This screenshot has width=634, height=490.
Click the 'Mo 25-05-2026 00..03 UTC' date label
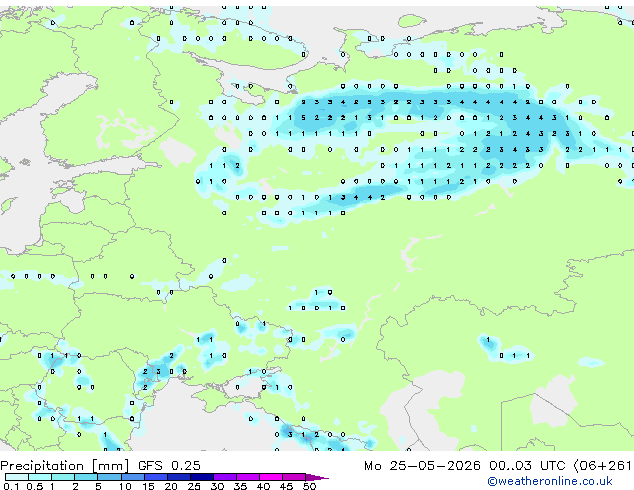[x=465, y=466]
